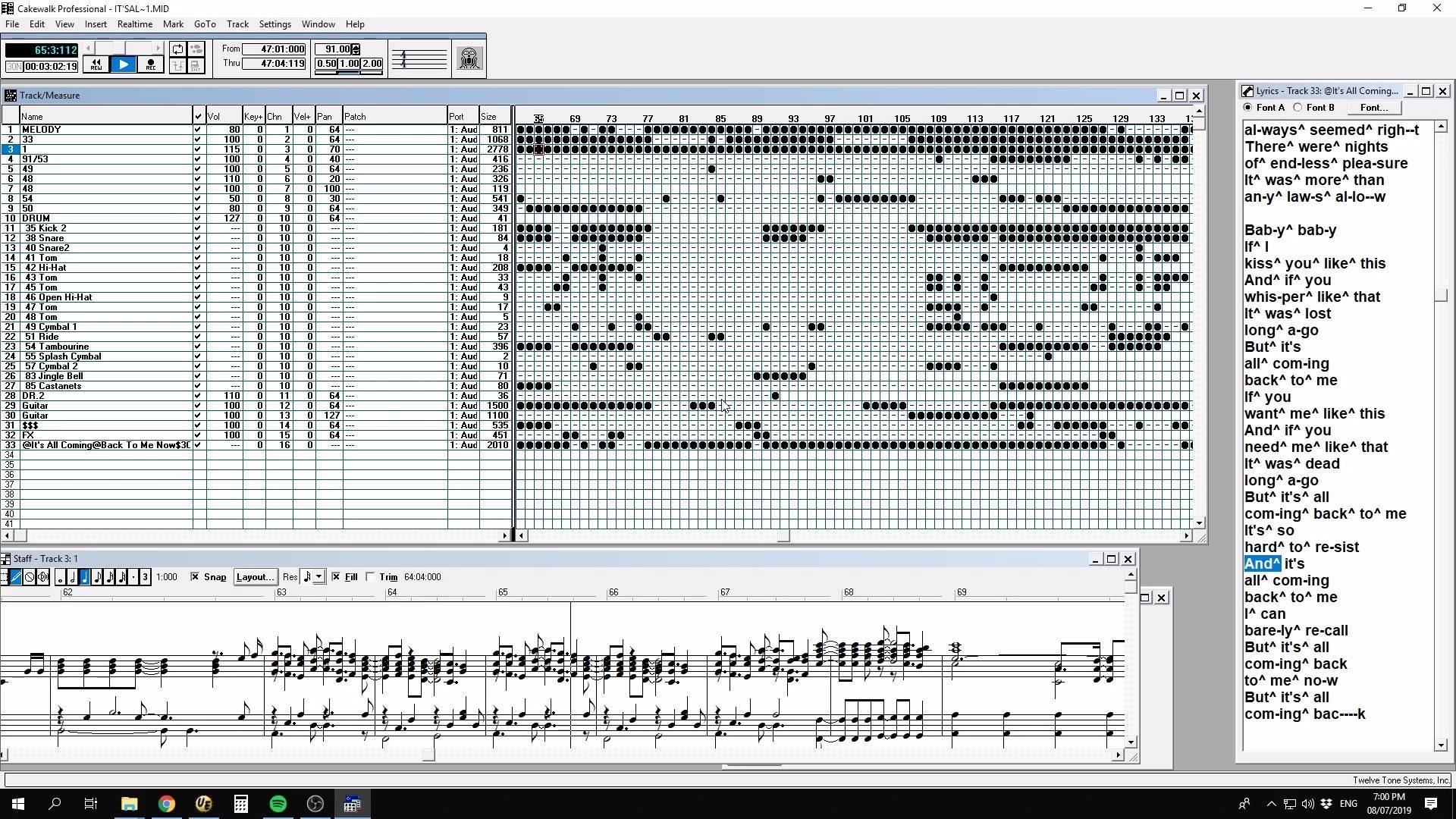Click the Rewind transport button
The width and height of the screenshot is (1456, 819).
click(96, 65)
